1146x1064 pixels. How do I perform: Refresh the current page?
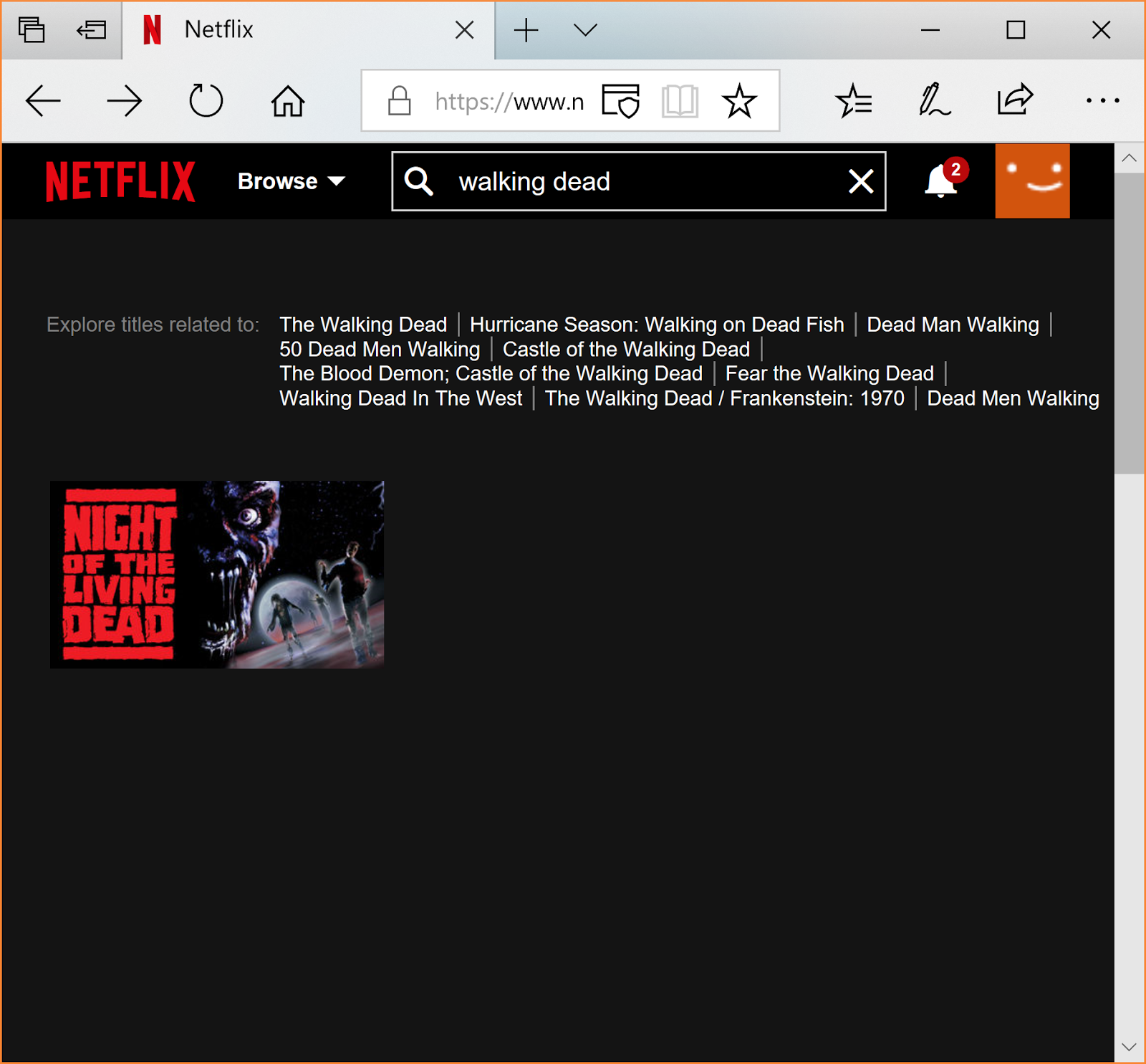coord(206,100)
